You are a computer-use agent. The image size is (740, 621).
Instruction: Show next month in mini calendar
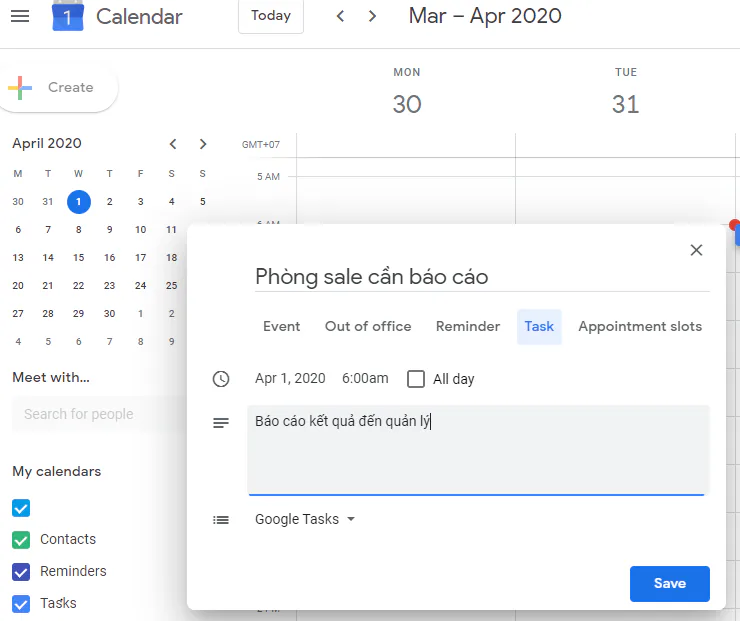pos(203,144)
